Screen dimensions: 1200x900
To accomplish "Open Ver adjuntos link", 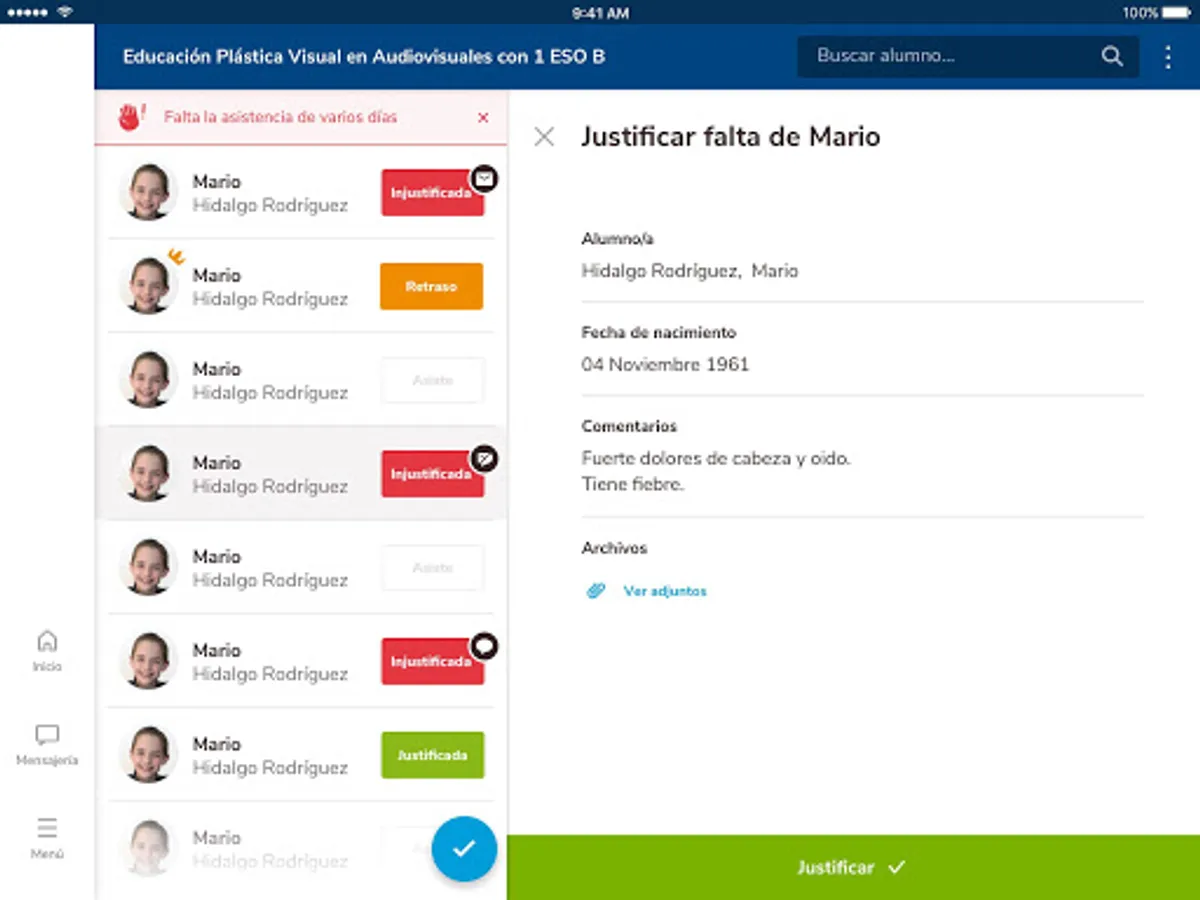I will [x=665, y=591].
